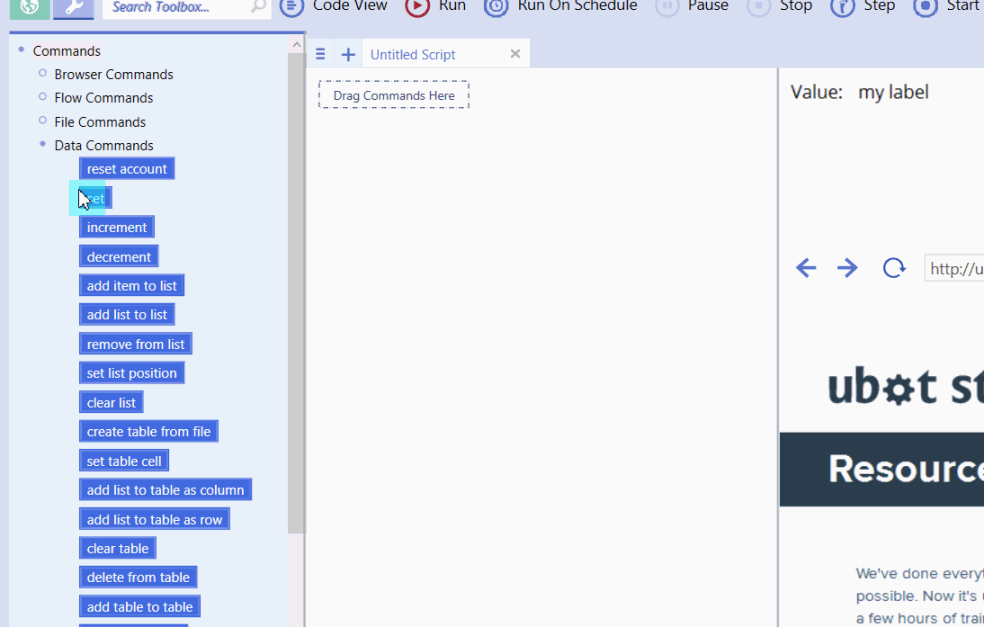
Task: Select the increment command
Action: [117, 227]
